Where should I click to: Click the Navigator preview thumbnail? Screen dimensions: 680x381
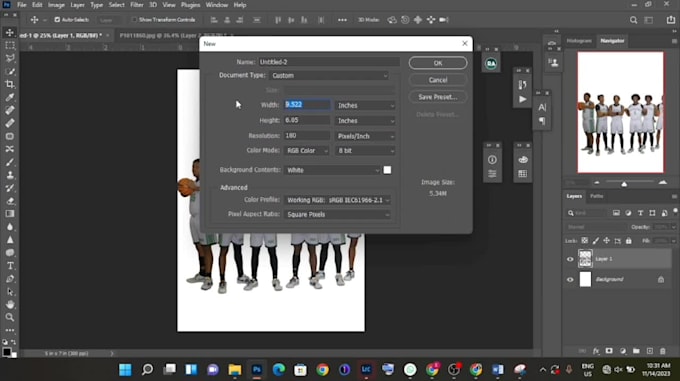pyautogui.click(x=620, y=113)
